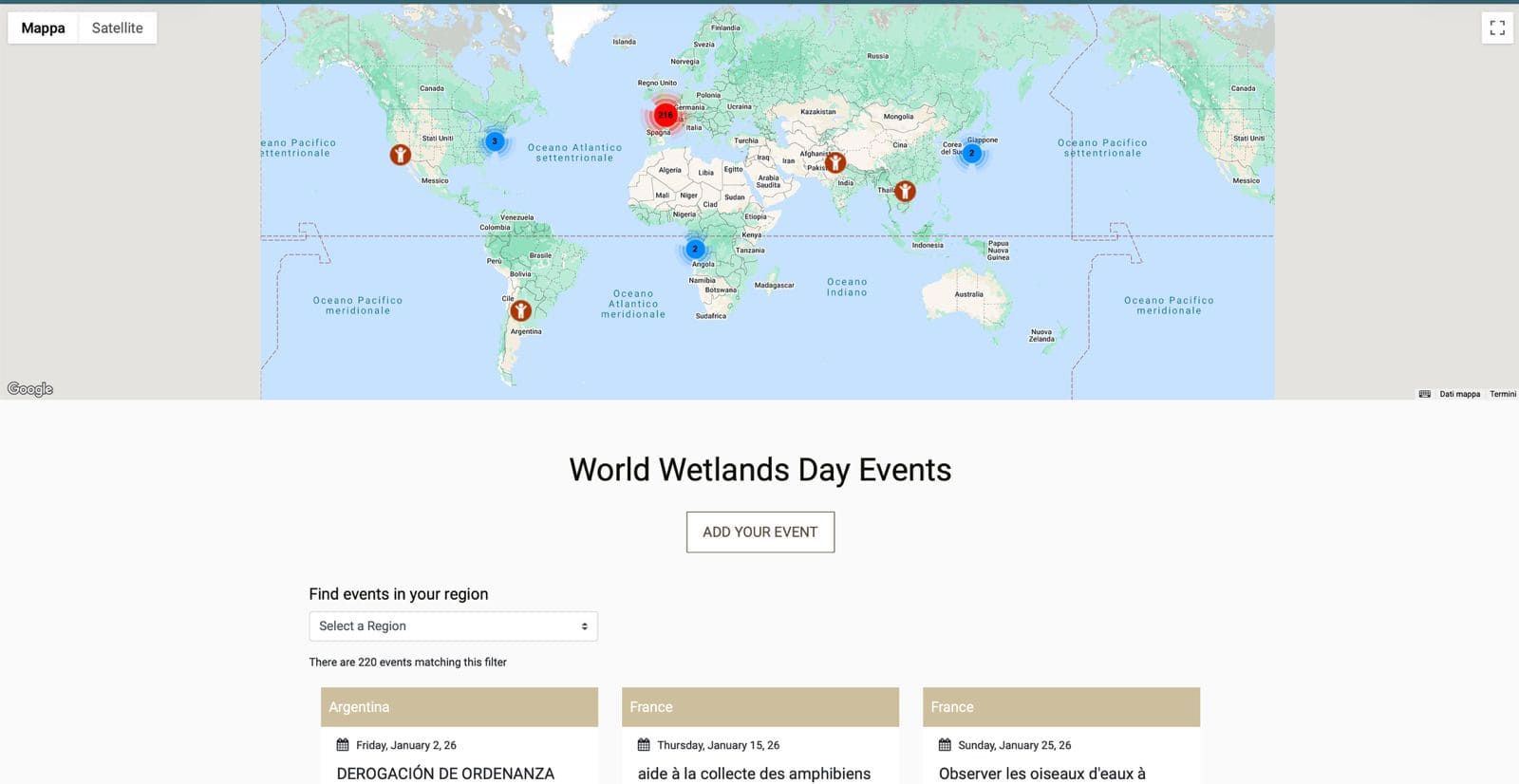This screenshot has width=1519, height=784.
Task: Click the Google logo on the map
Action: [x=30, y=389]
